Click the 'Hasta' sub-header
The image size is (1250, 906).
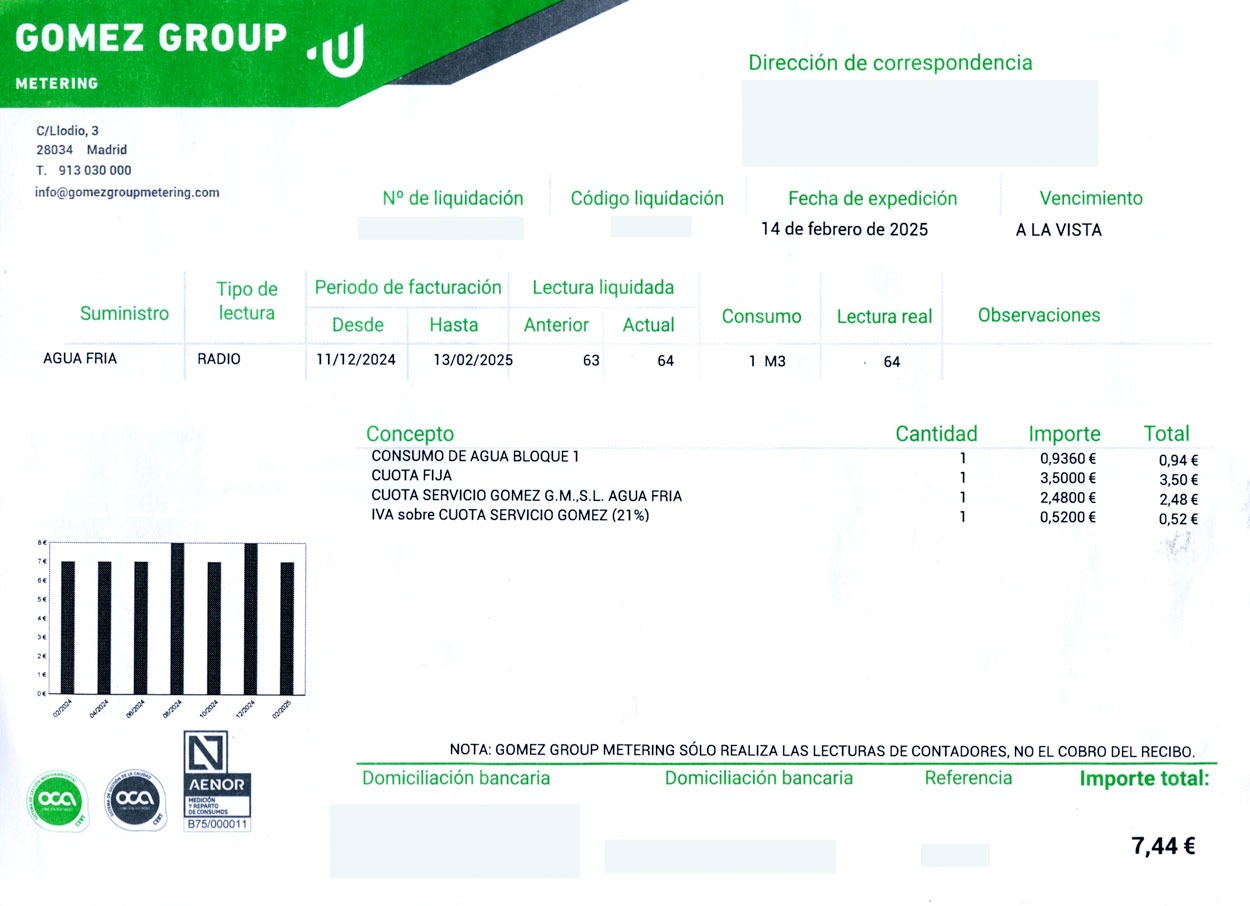[454, 324]
